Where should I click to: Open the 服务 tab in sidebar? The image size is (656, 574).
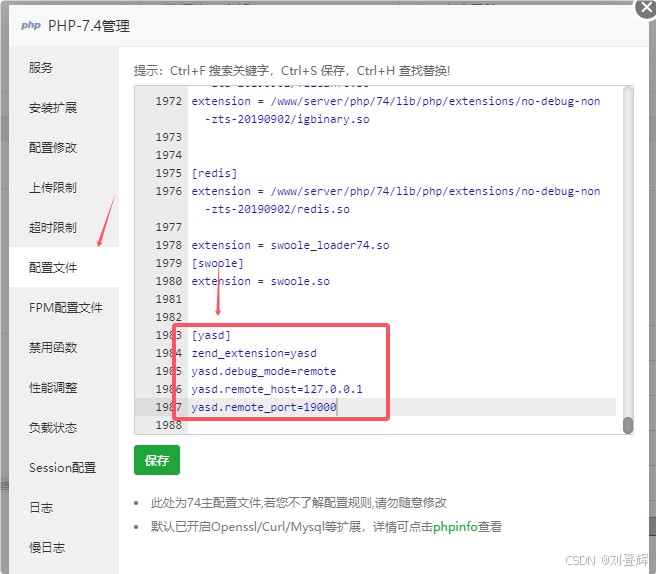click(41, 68)
